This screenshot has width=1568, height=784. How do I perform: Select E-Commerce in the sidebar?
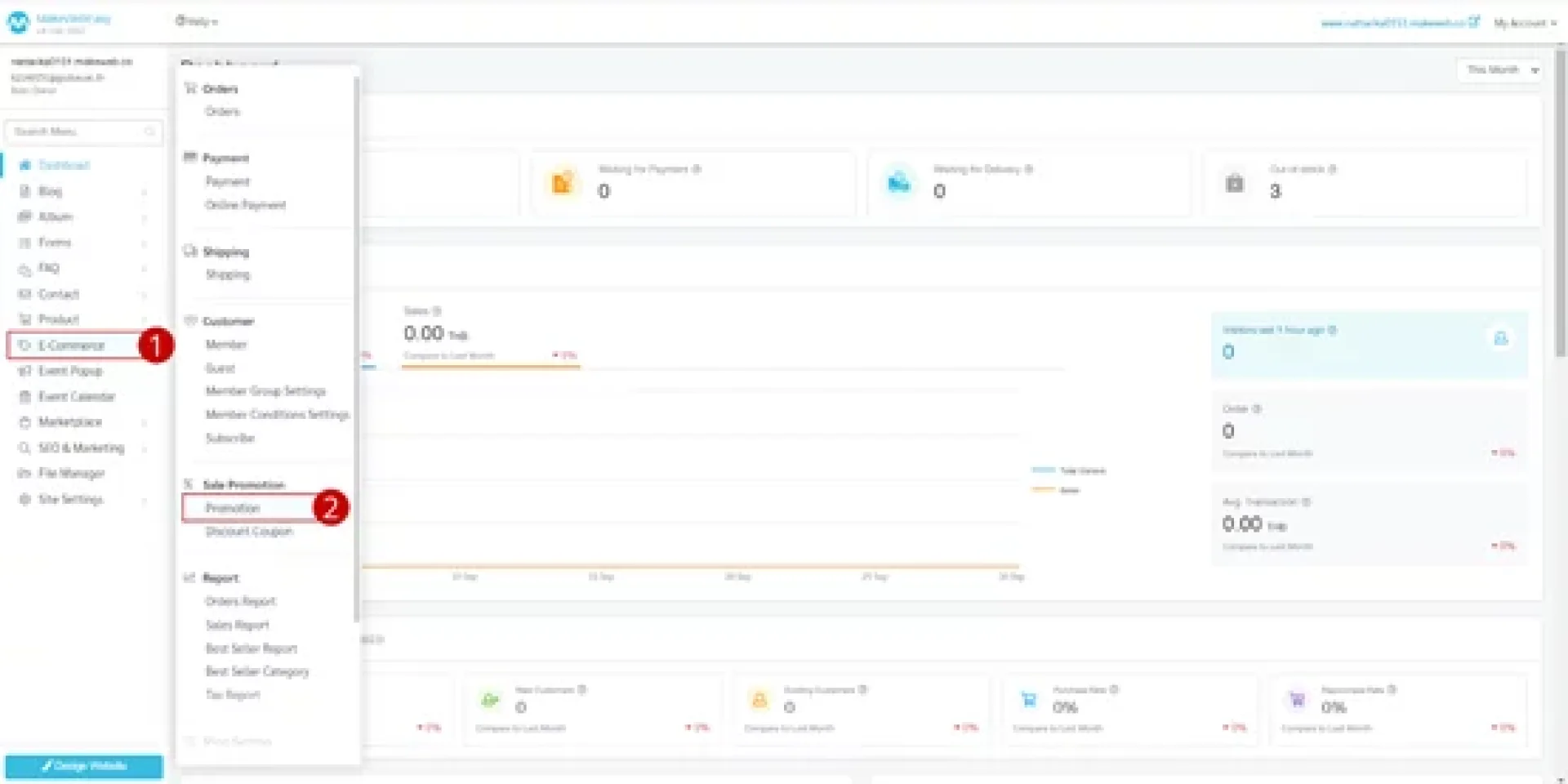72,345
